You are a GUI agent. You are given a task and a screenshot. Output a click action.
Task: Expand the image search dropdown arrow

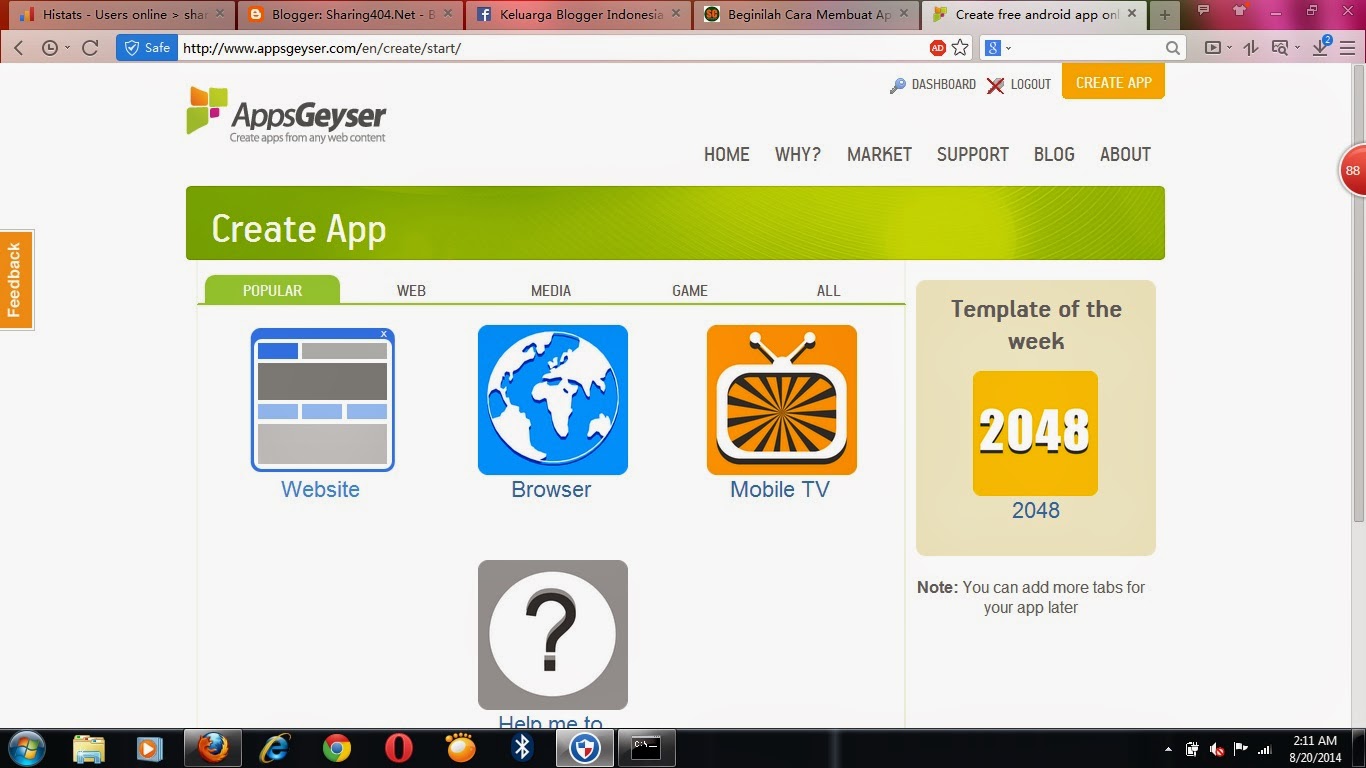click(1297, 48)
